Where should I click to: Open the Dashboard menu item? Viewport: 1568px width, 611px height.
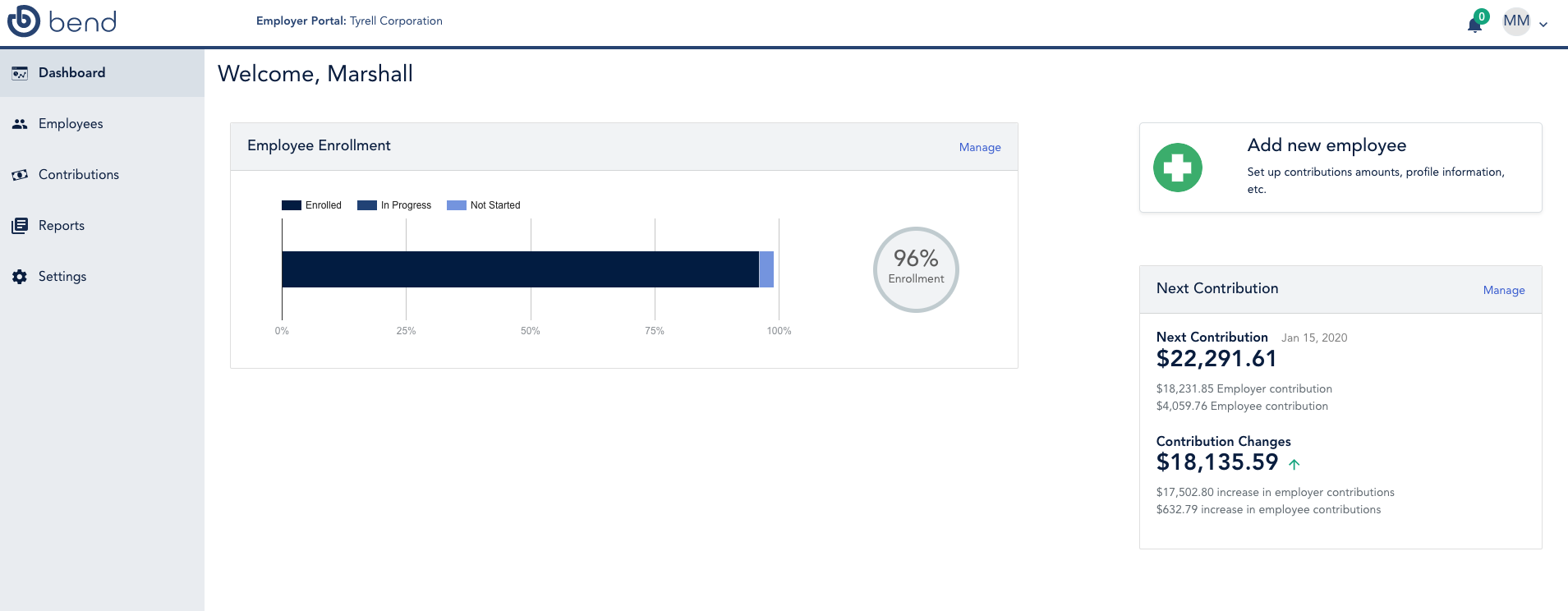pyautogui.click(x=102, y=72)
